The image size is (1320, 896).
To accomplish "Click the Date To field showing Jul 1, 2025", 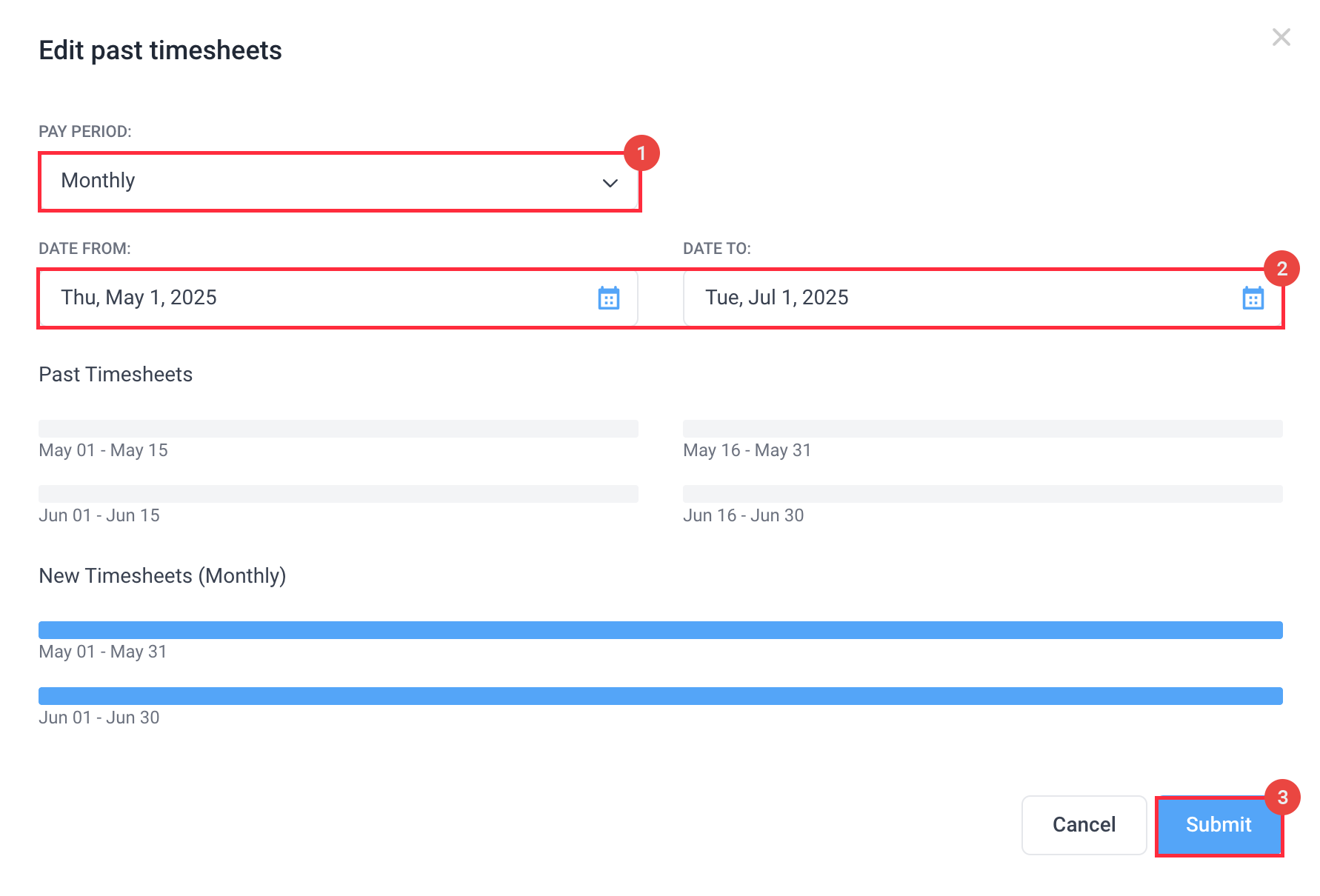I will point(982,298).
